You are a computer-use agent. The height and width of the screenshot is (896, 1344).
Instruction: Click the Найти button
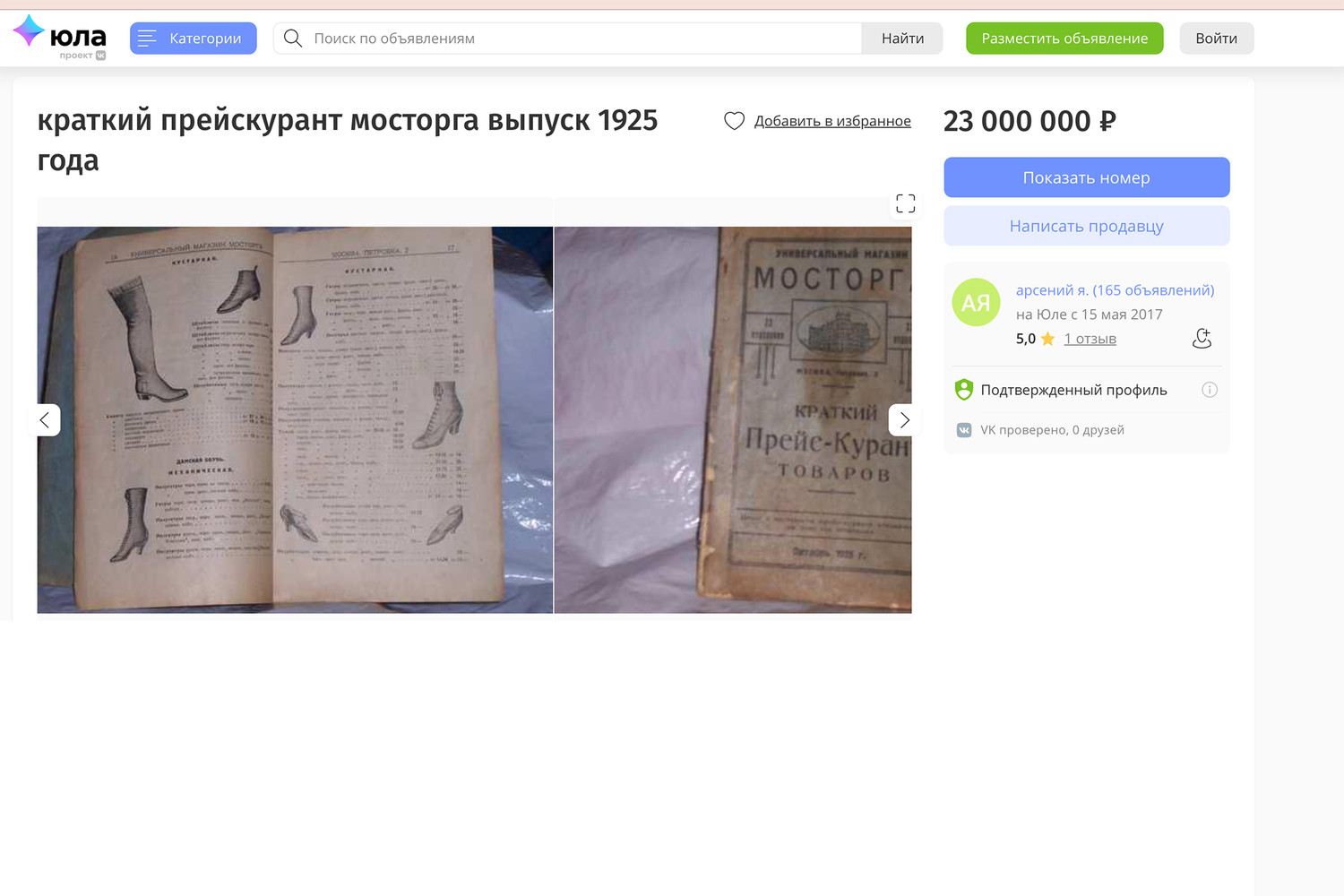click(902, 39)
